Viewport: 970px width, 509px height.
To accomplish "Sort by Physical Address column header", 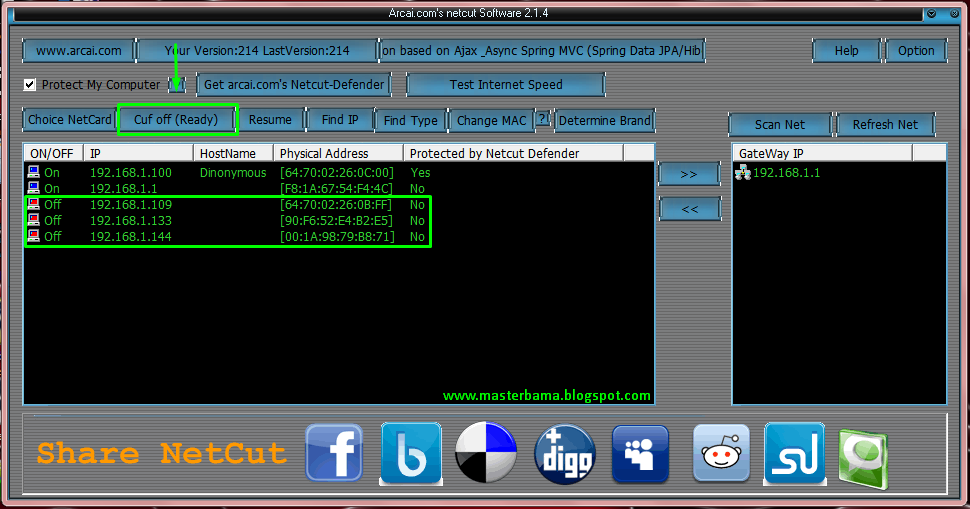I will 338,153.
